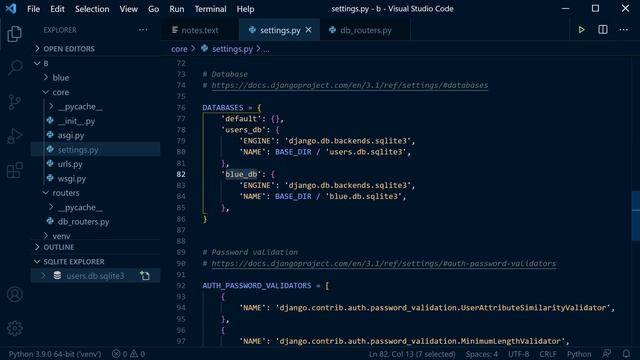Collapse the routers folder
The image size is (640, 360).
click(46, 193)
